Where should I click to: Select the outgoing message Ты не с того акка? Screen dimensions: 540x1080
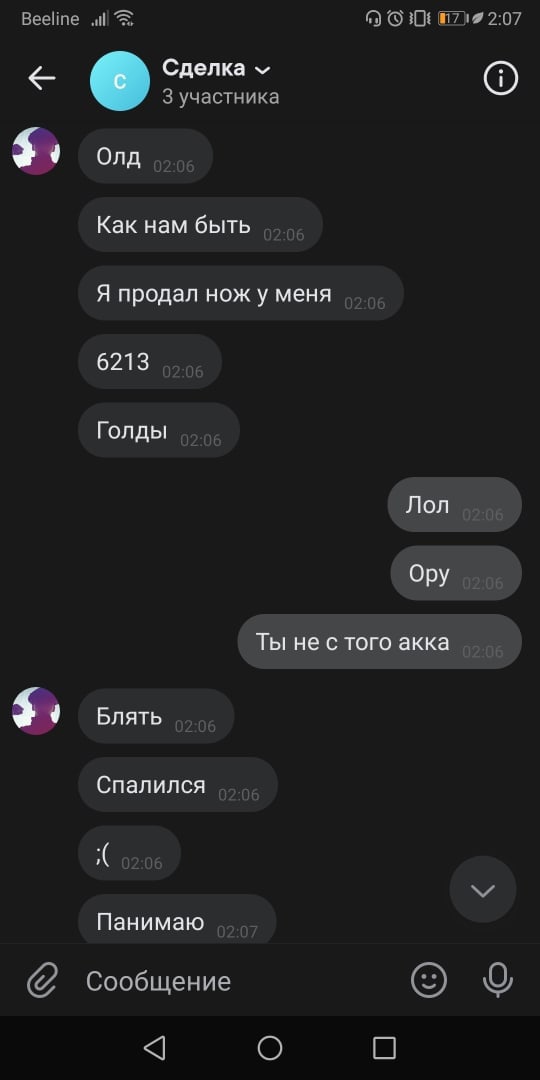[380, 642]
